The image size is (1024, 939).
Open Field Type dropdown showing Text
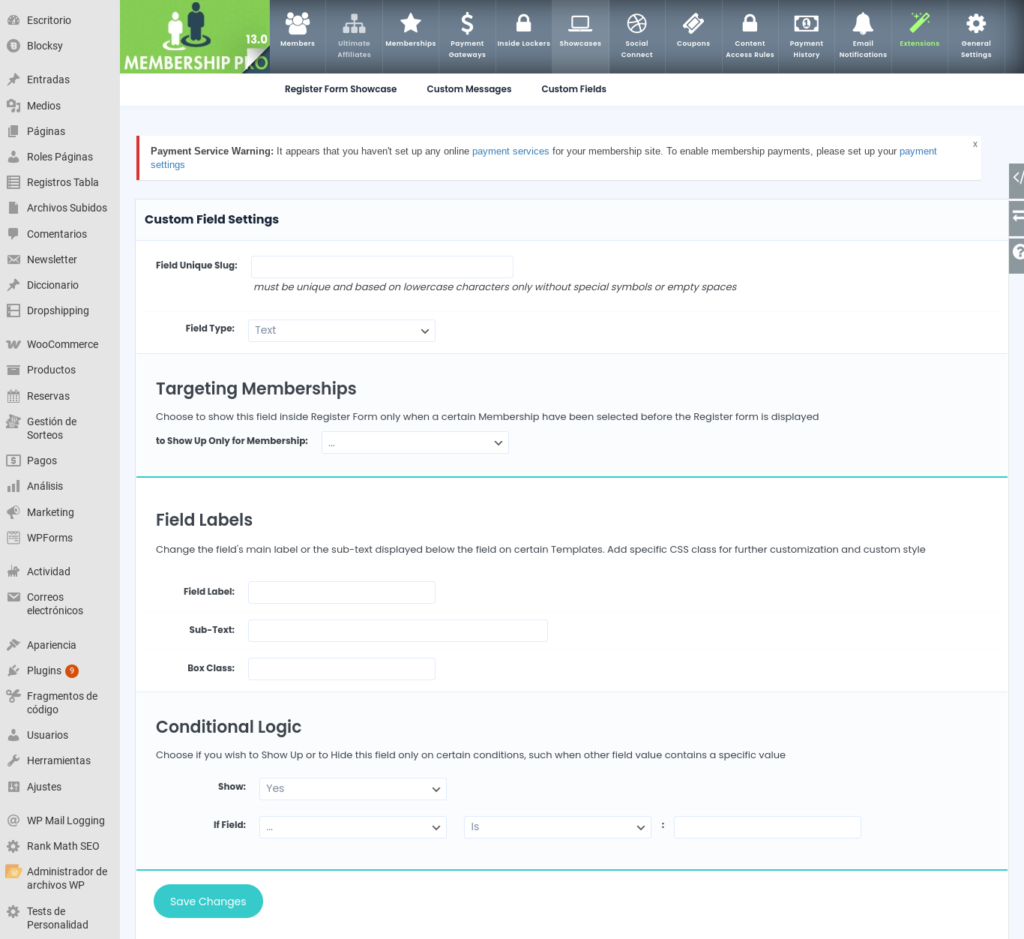[342, 330]
